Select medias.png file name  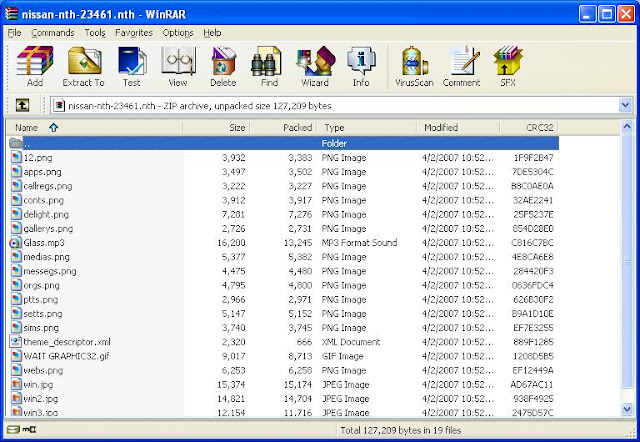47,257
